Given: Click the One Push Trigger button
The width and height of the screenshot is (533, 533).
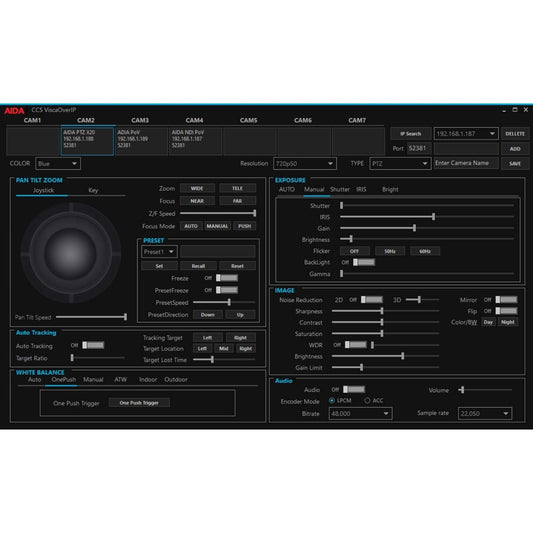Looking at the screenshot, I should coord(139,403).
